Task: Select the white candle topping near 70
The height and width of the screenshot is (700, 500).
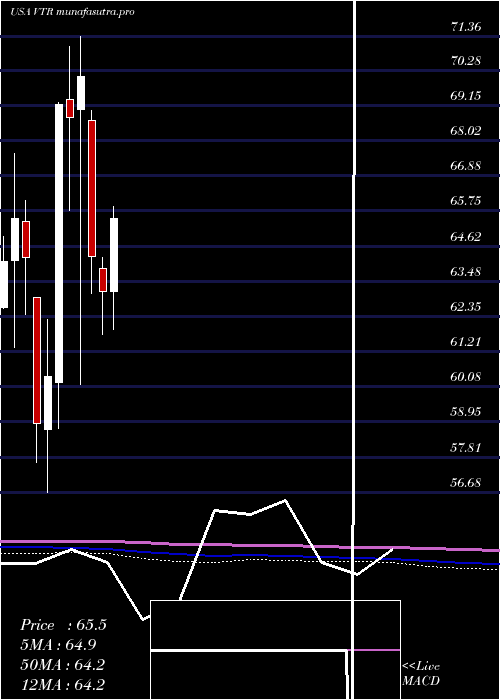Action: coord(81,93)
